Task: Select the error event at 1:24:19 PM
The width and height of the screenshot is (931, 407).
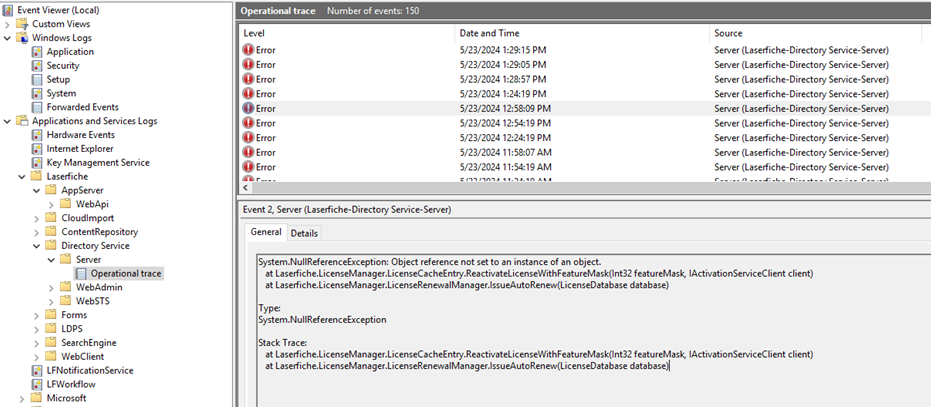Action: coord(585,94)
